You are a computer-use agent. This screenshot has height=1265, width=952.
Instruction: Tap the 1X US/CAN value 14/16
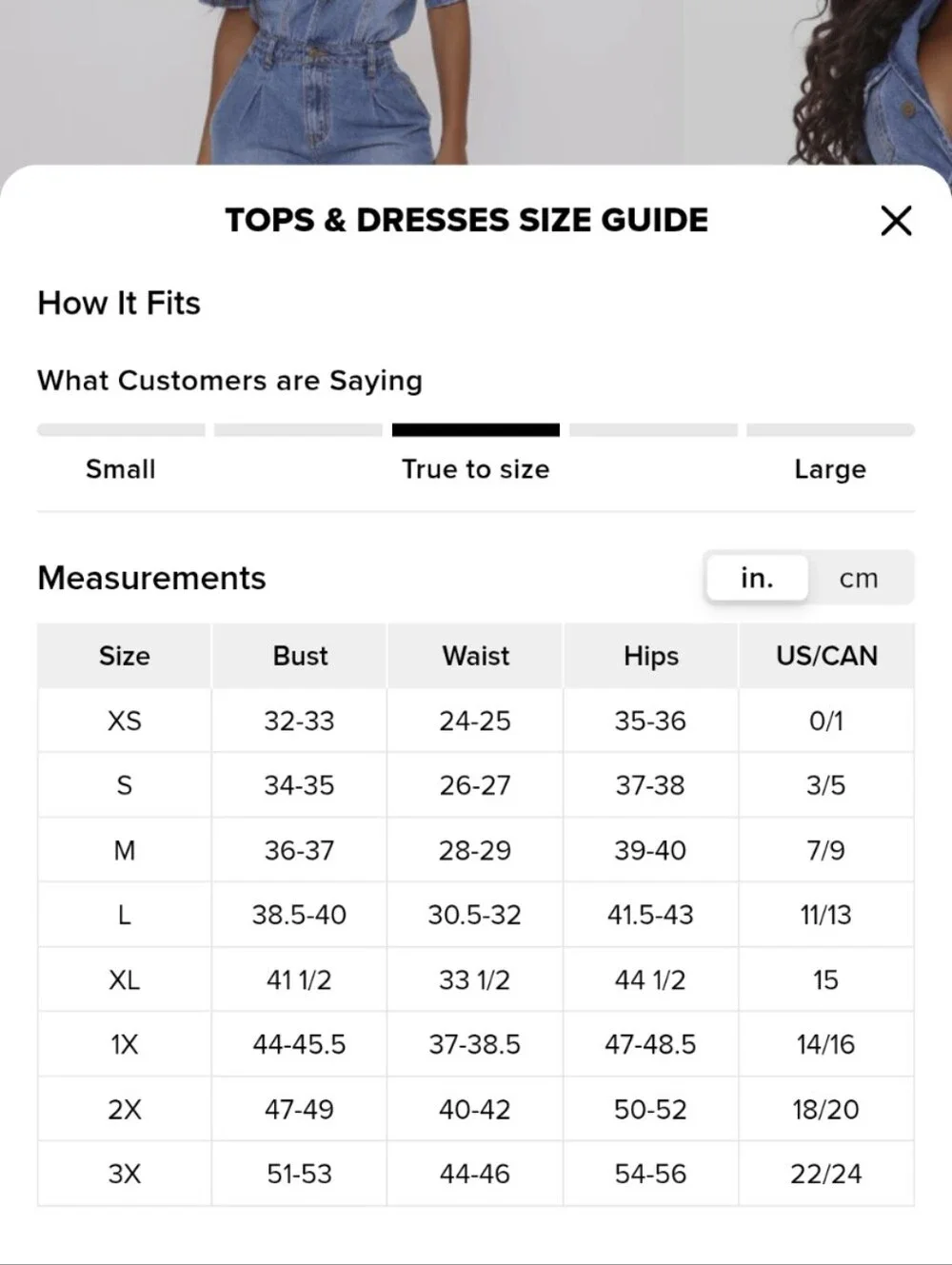point(825,1044)
